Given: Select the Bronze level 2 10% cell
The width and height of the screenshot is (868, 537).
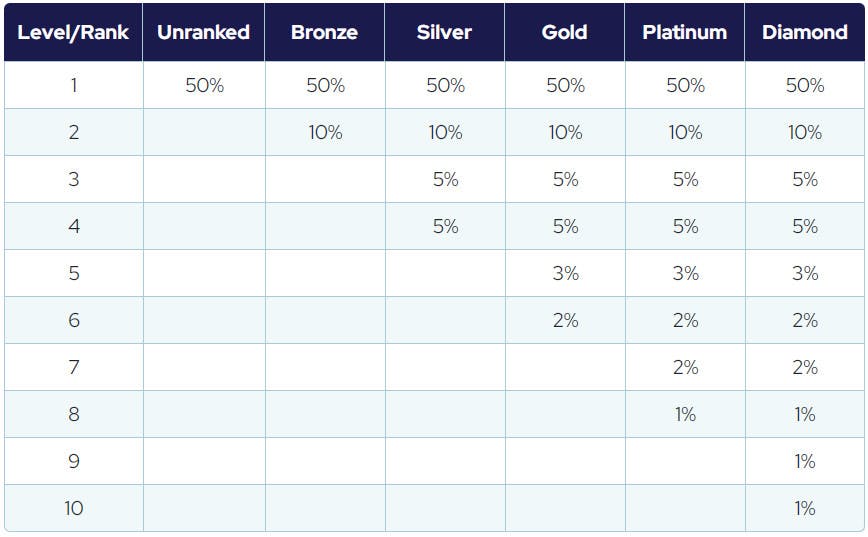Looking at the screenshot, I should point(325,133).
